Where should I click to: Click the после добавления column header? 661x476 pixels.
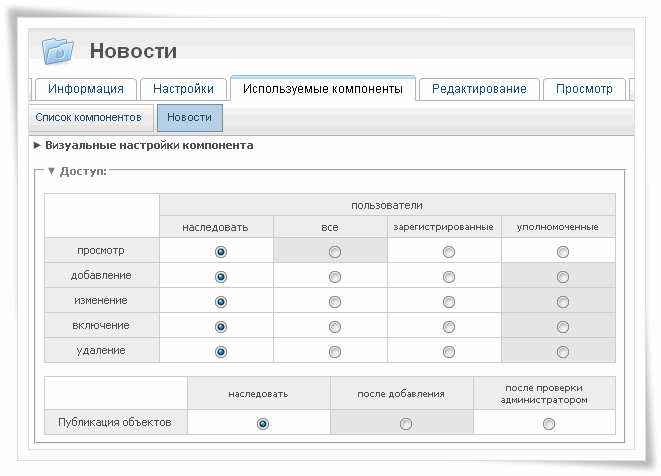(x=401, y=394)
